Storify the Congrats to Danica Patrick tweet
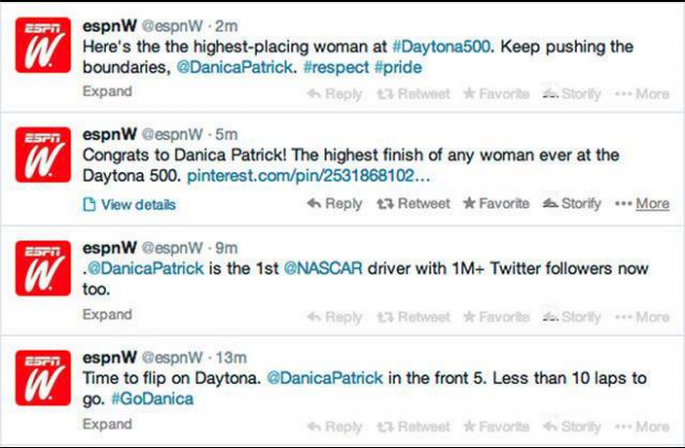 pyautogui.click(x=572, y=204)
